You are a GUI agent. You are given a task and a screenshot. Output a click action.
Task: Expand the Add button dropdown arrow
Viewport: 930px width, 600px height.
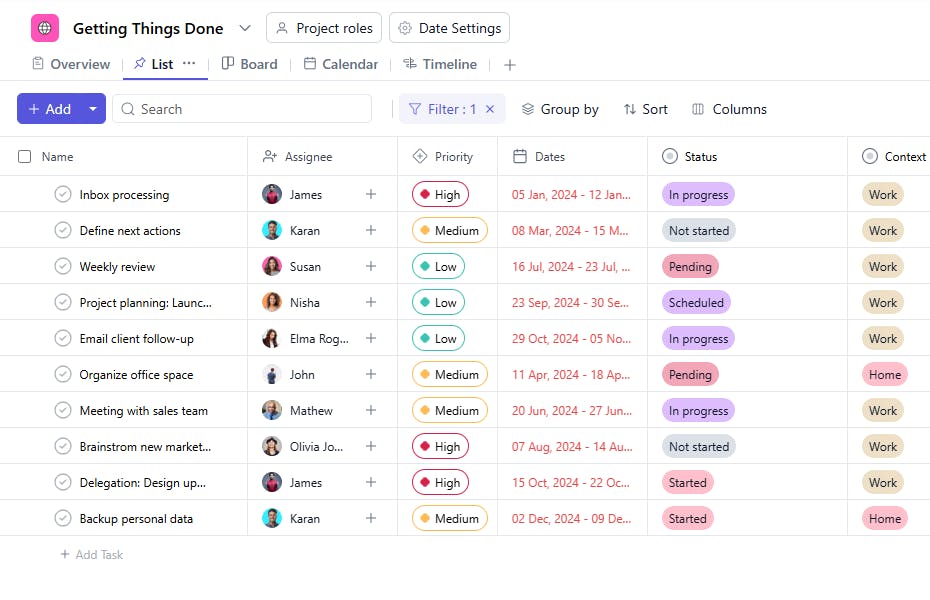coord(93,109)
